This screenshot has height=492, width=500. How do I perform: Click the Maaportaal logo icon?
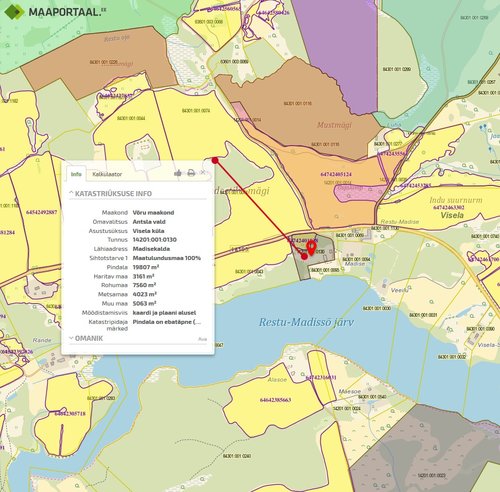coord(14,12)
